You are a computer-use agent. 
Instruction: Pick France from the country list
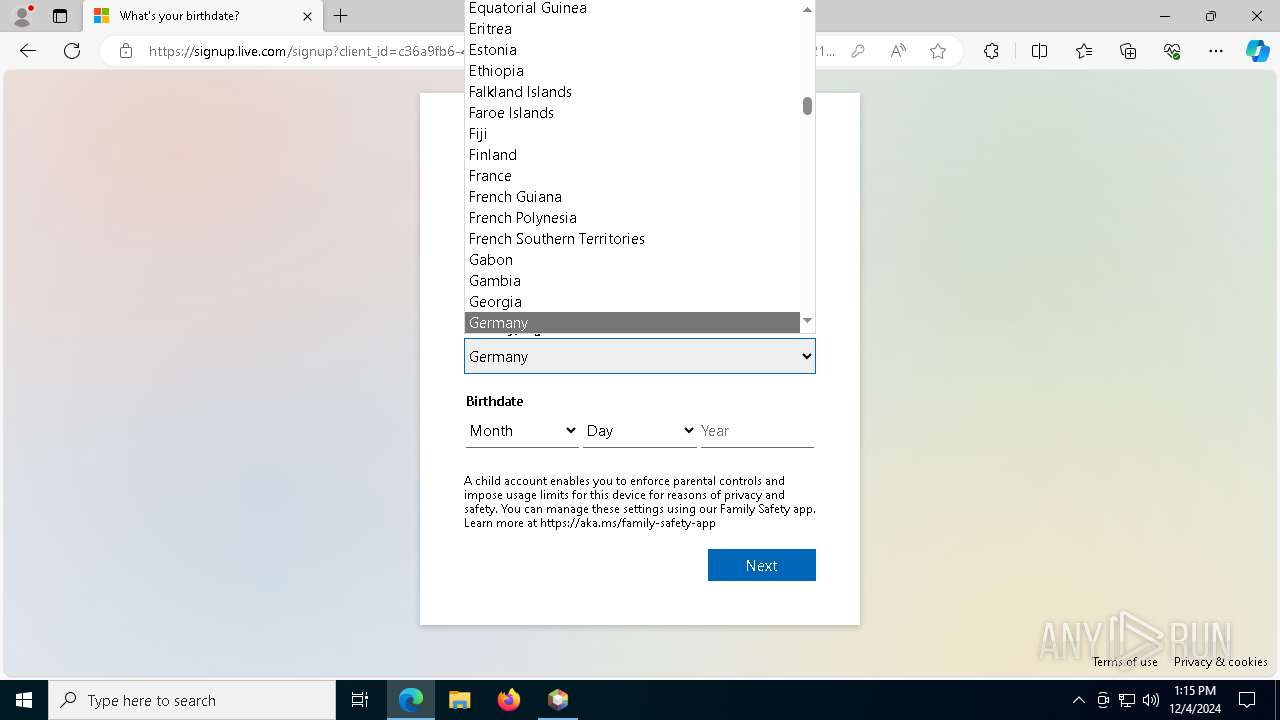[x=632, y=176]
